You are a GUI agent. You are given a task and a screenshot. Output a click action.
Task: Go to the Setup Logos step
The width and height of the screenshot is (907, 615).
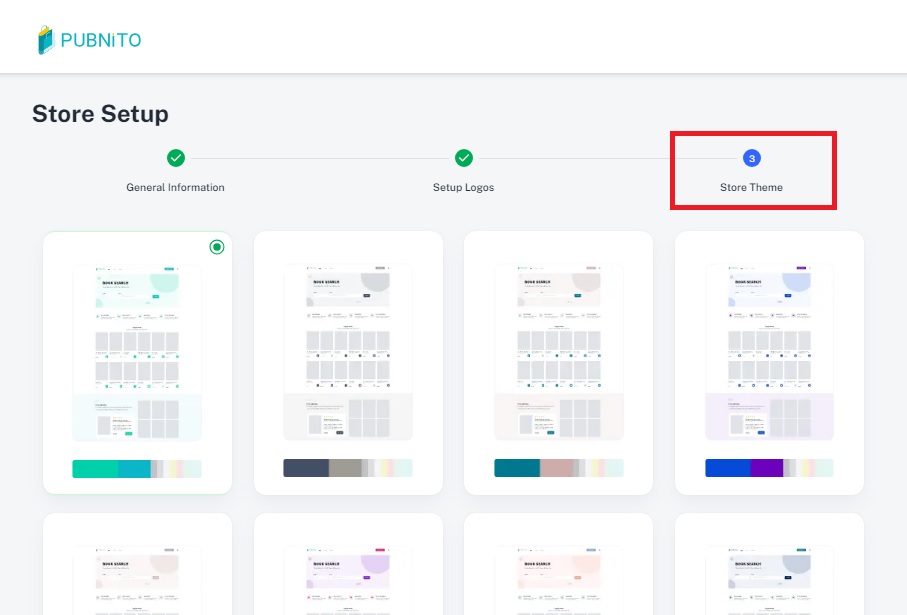(x=464, y=187)
